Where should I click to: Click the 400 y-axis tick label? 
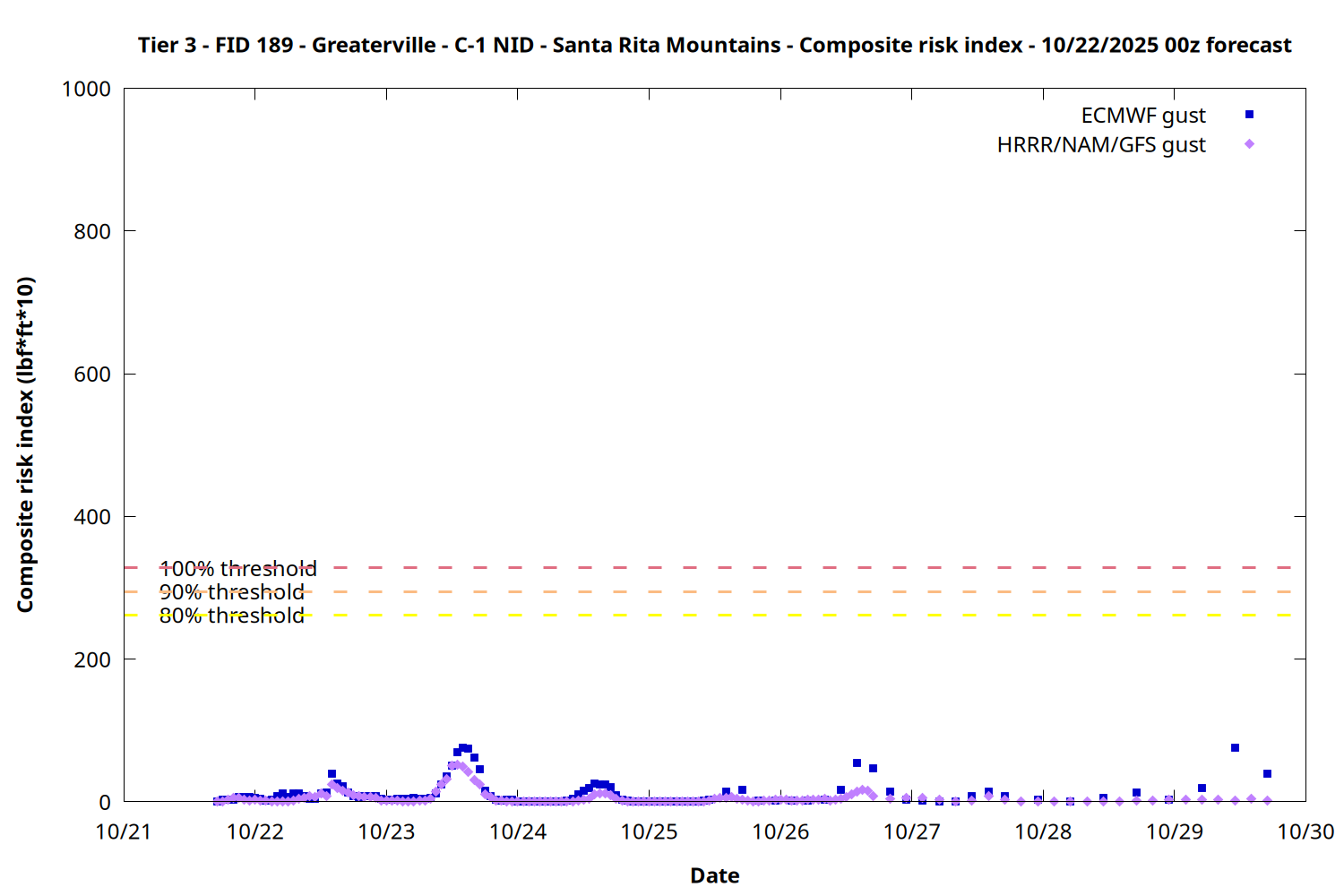coord(92,517)
